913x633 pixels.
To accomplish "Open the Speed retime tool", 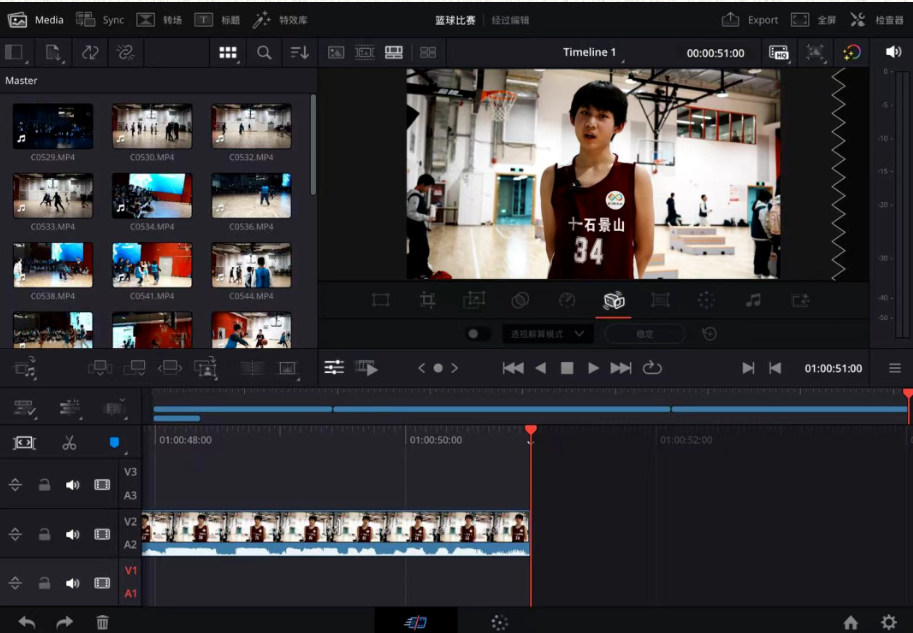I will (567, 300).
